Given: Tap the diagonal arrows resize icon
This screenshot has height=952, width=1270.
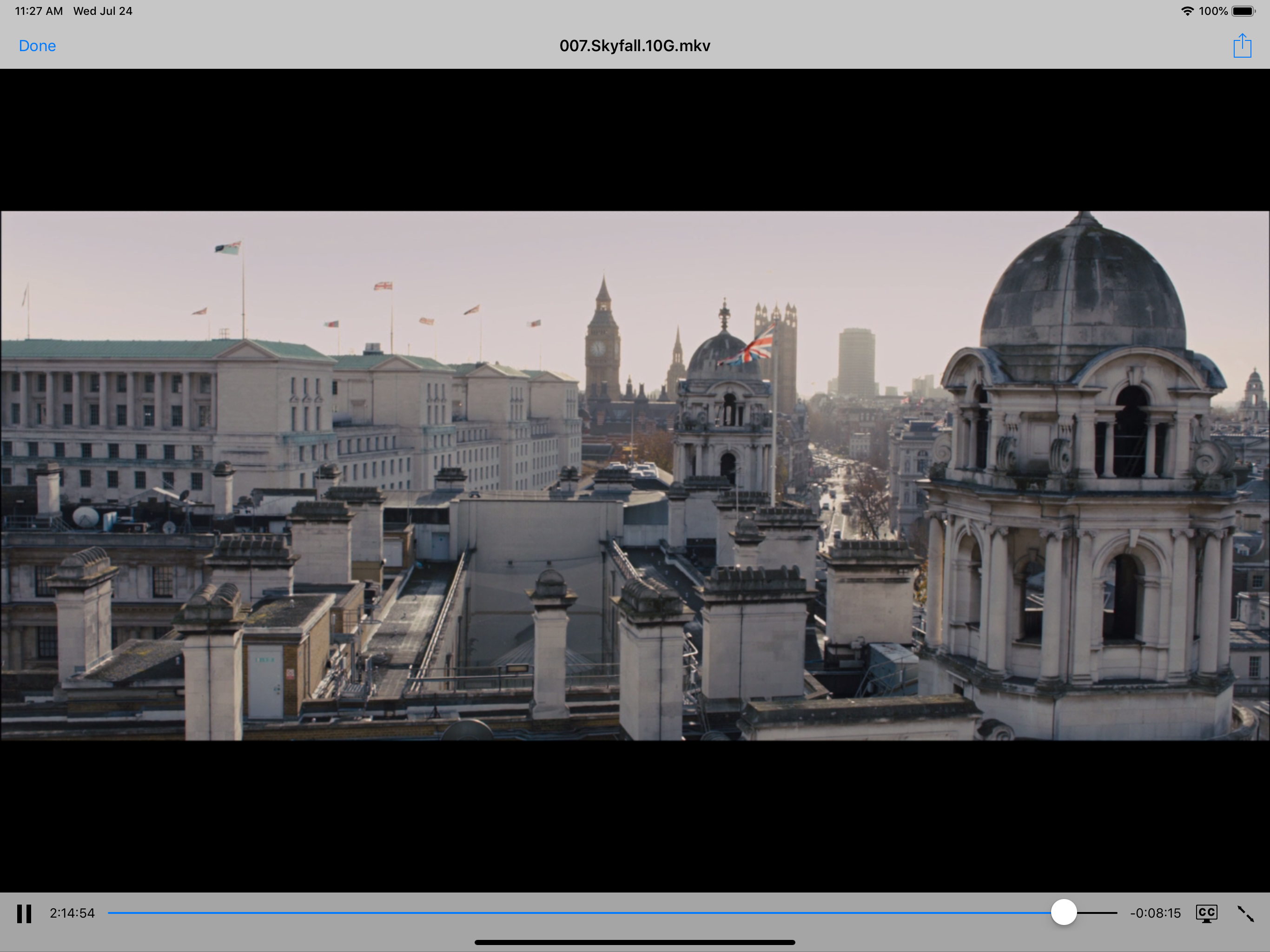Looking at the screenshot, I should [x=1245, y=913].
